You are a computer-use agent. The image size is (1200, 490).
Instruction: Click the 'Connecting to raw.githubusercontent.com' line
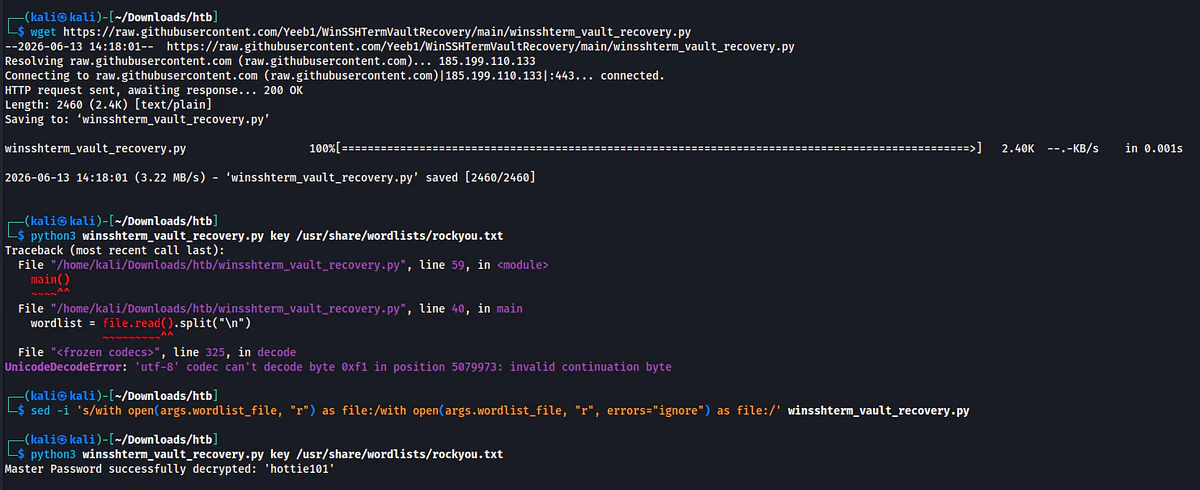coord(334,76)
